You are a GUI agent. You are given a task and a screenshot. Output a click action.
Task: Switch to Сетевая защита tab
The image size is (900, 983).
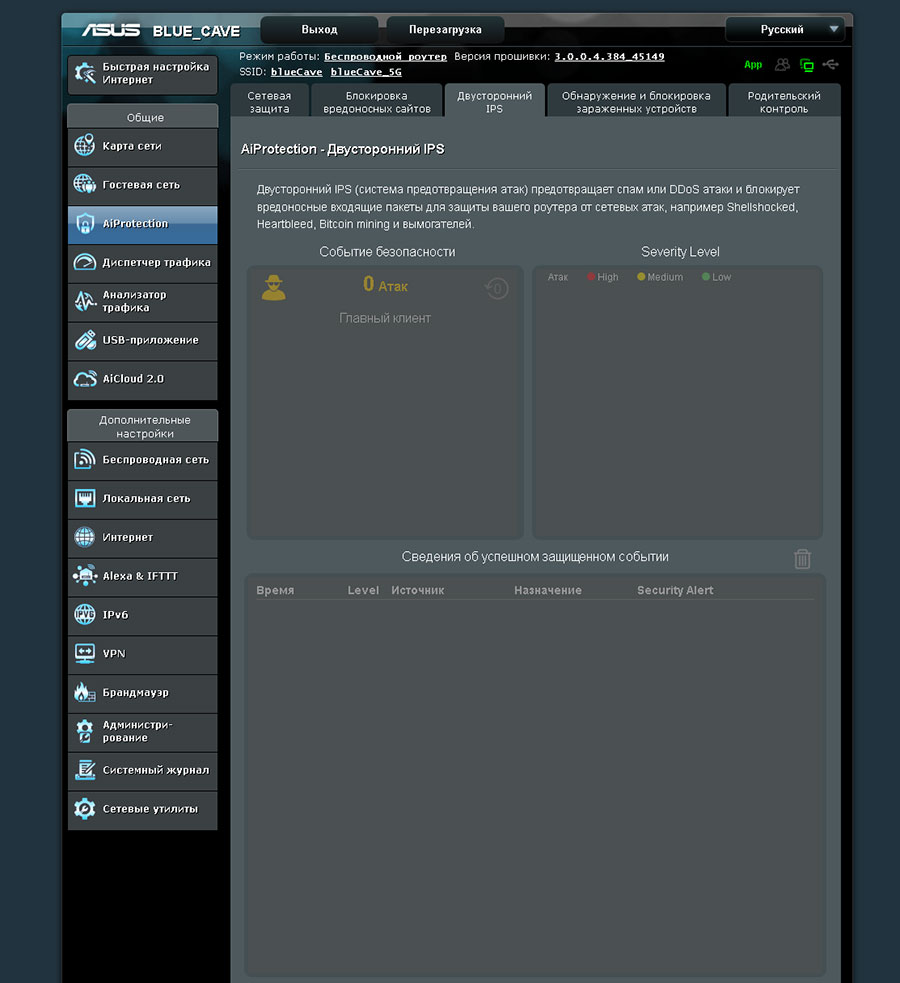coord(269,102)
